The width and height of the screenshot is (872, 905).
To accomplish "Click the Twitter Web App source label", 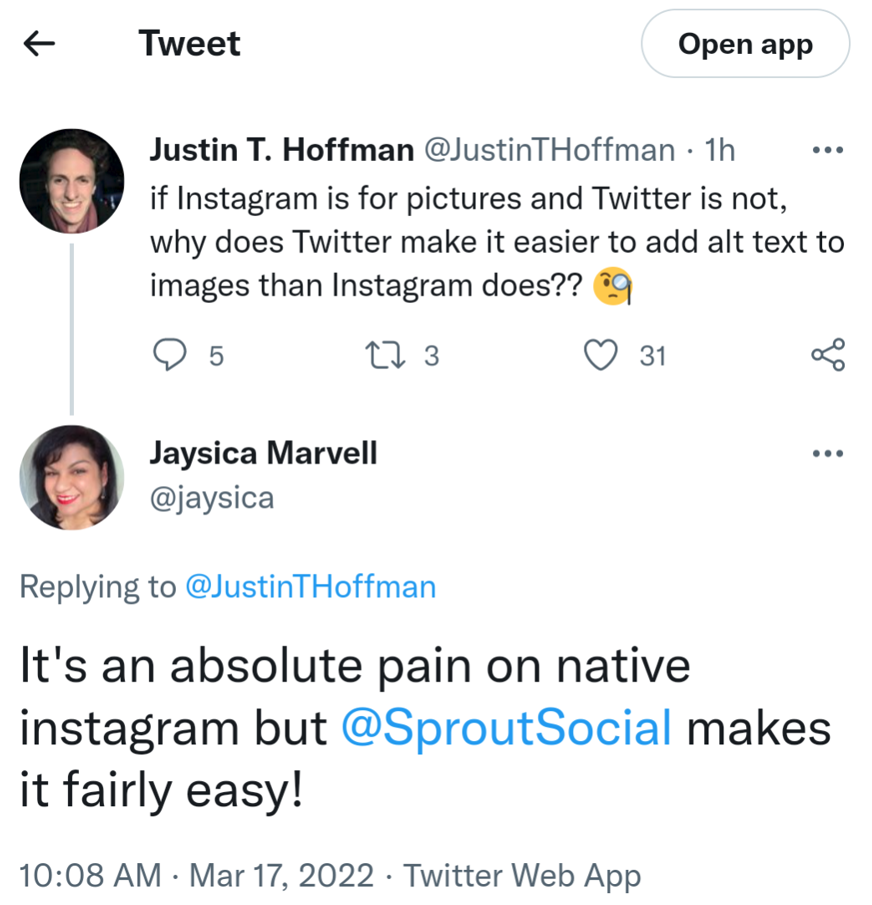I will tap(522, 875).
